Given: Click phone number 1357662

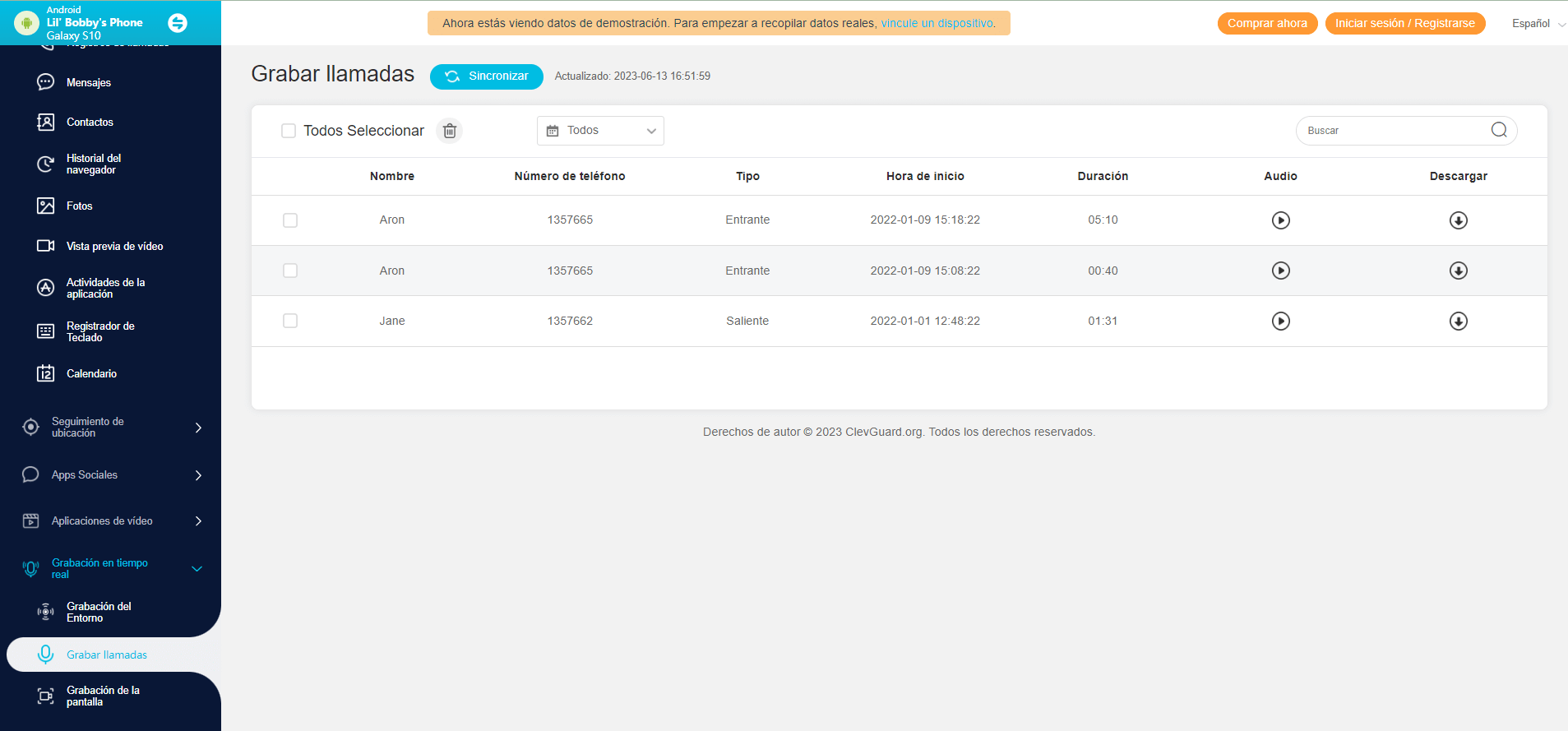Looking at the screenshot, I should 570,321.
